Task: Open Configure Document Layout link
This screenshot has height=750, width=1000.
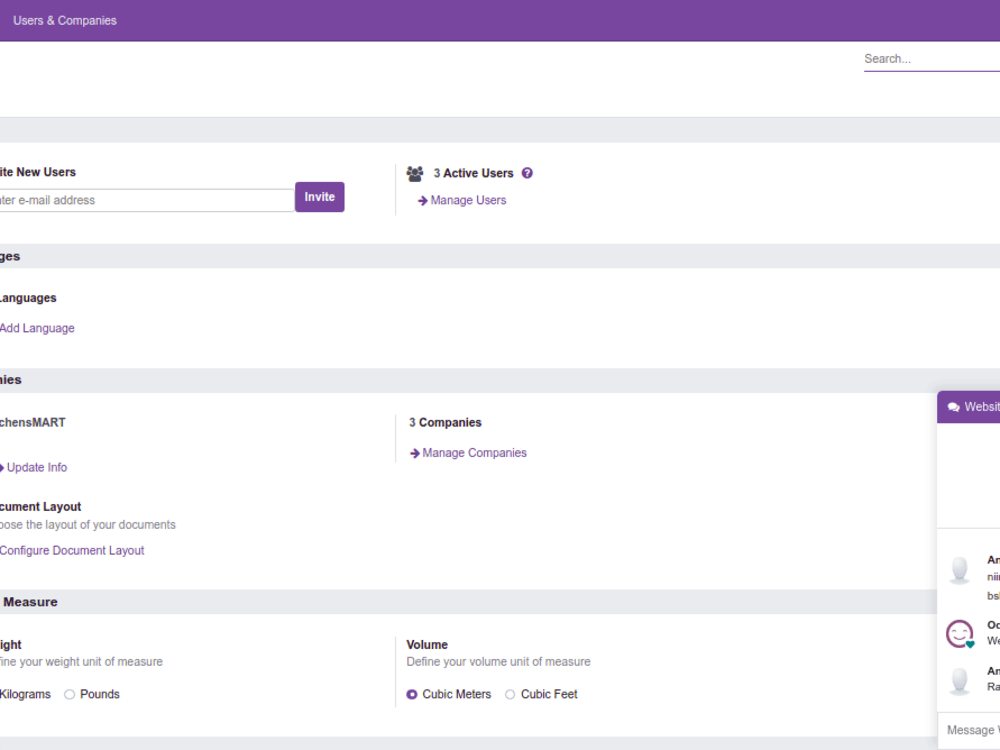Action: pyautogui.click(x=72, y=550)
